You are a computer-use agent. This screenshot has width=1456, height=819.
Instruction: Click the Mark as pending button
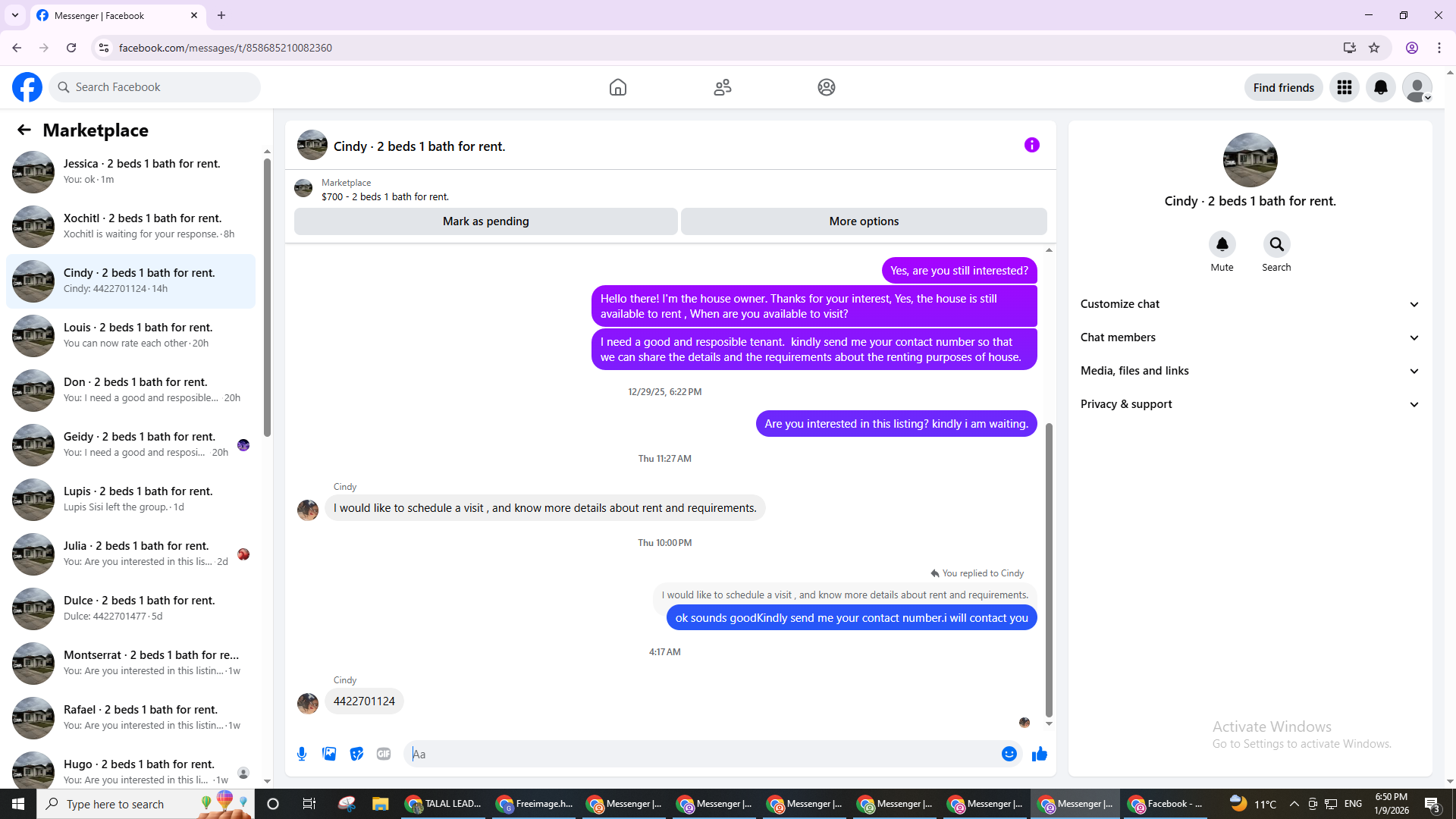pyautogui.click(x=485, y=221)
